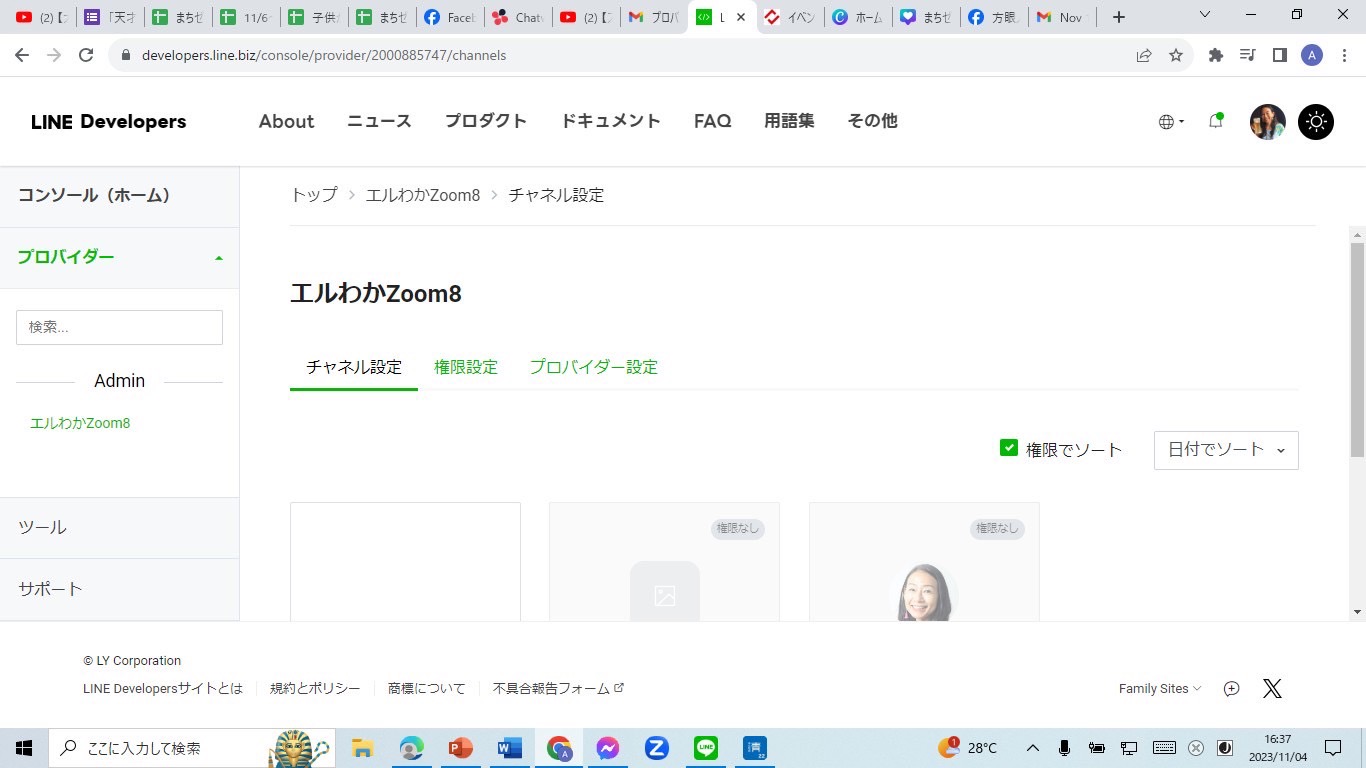
Task: Toggle dark mode sun button
Action: click(1316, 122)
